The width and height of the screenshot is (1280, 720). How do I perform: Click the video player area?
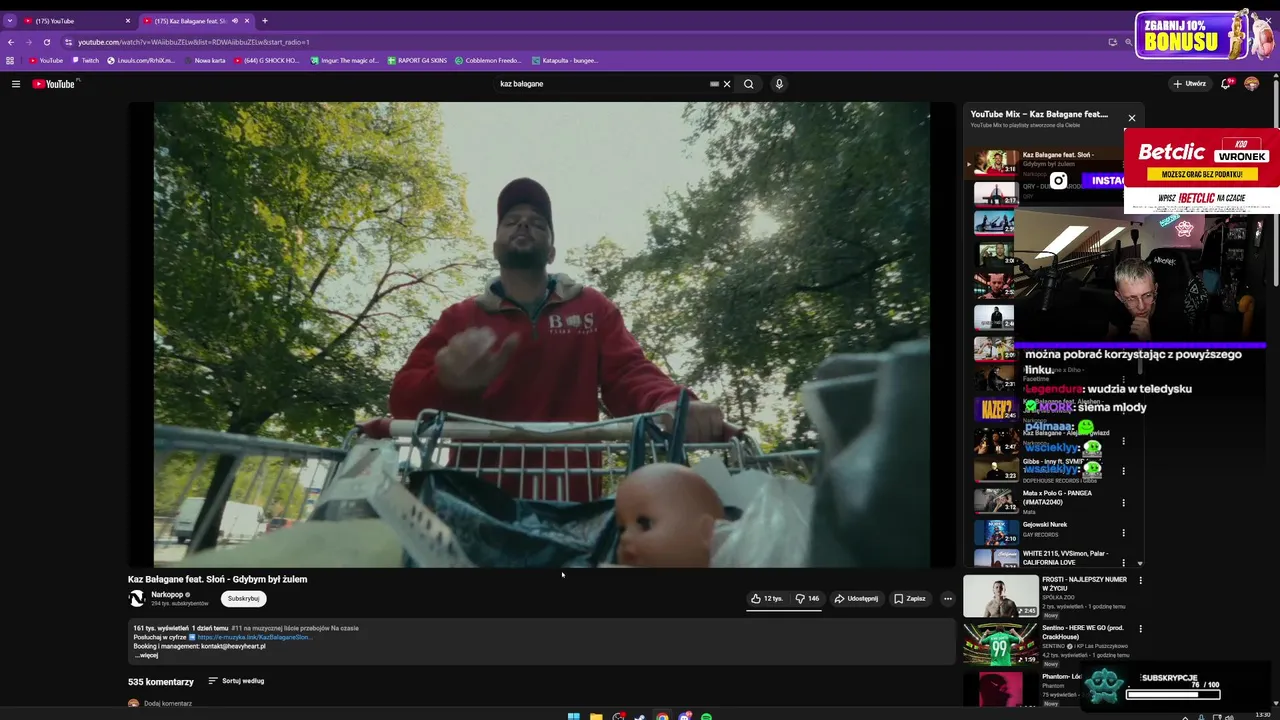point(541,334)
